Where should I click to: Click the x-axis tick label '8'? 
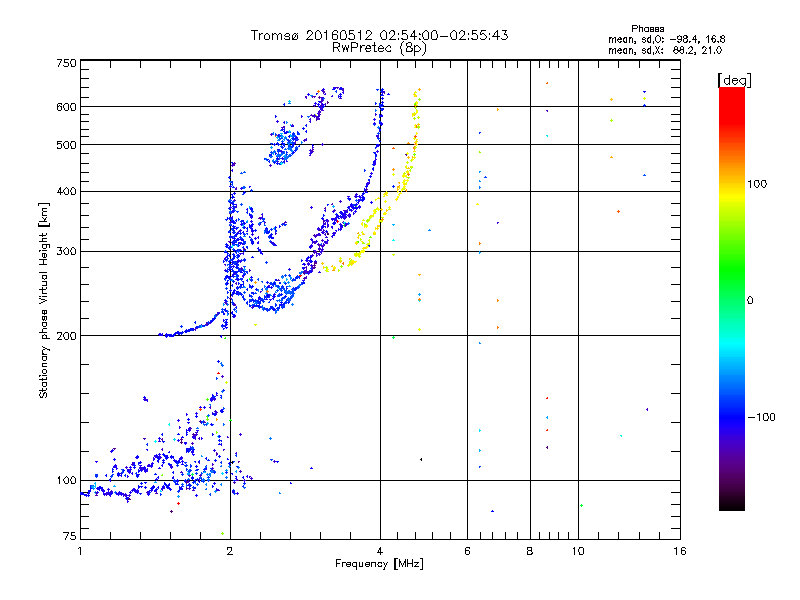pos(530,551)
